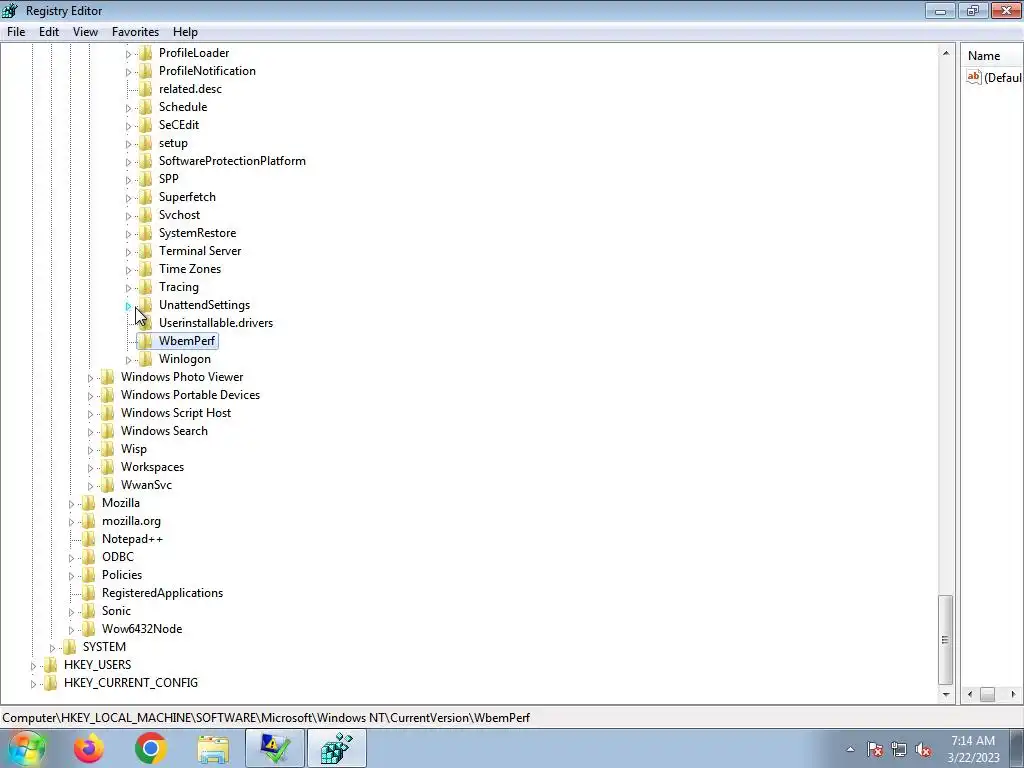Expand the HKEY_USERS hive
The image size is (1024, 768).
pyautogui.click(x=33, y=665)
